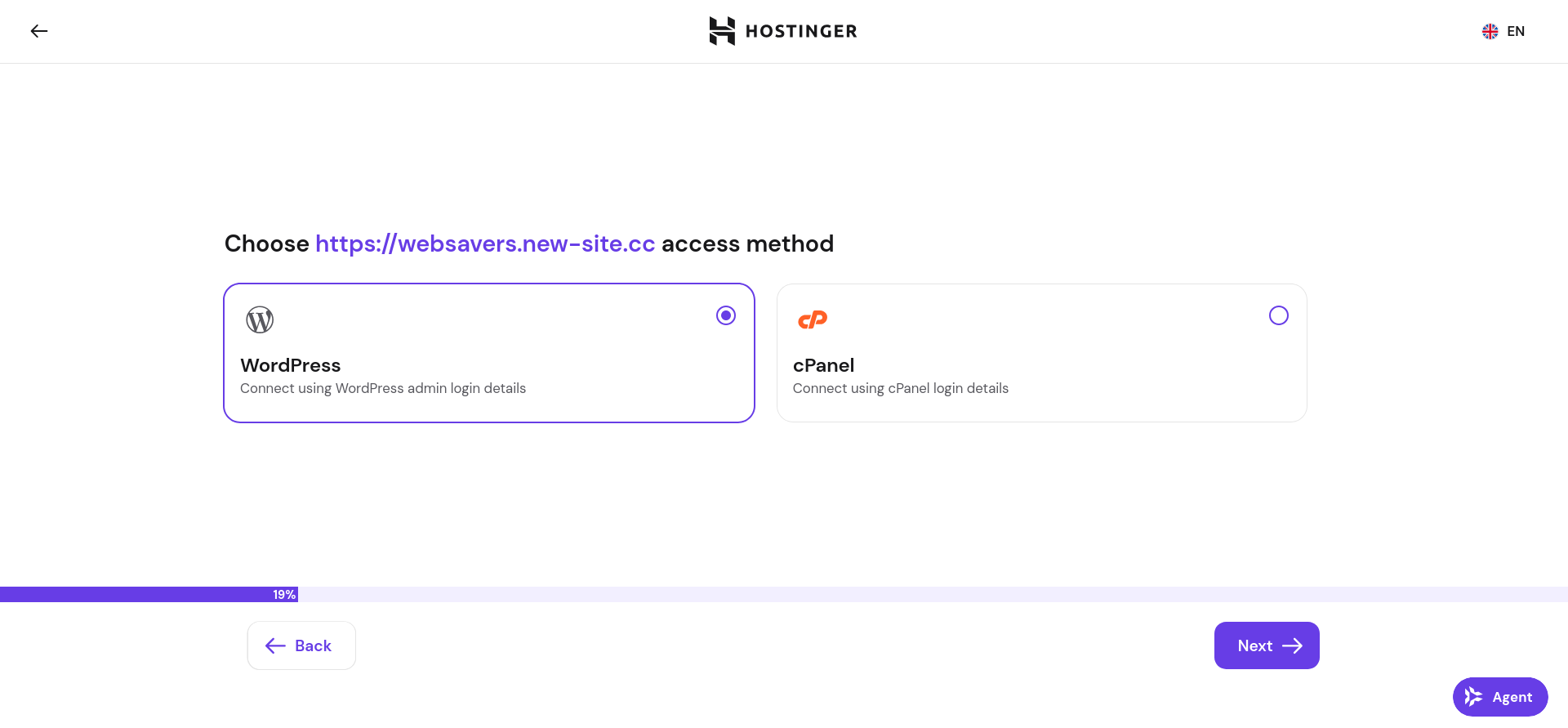Open the EN language selector
The image size is (1568, 728).
tap(1503, 31)
